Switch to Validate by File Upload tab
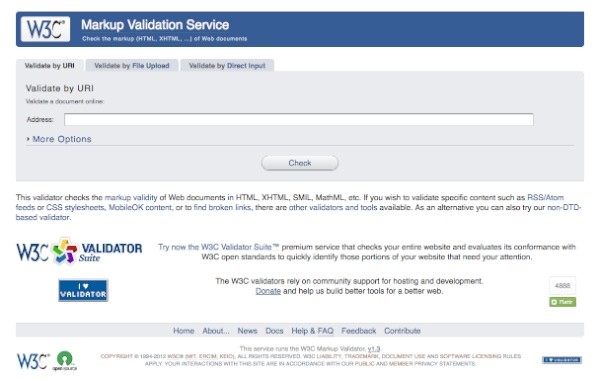 click(132, 65)
